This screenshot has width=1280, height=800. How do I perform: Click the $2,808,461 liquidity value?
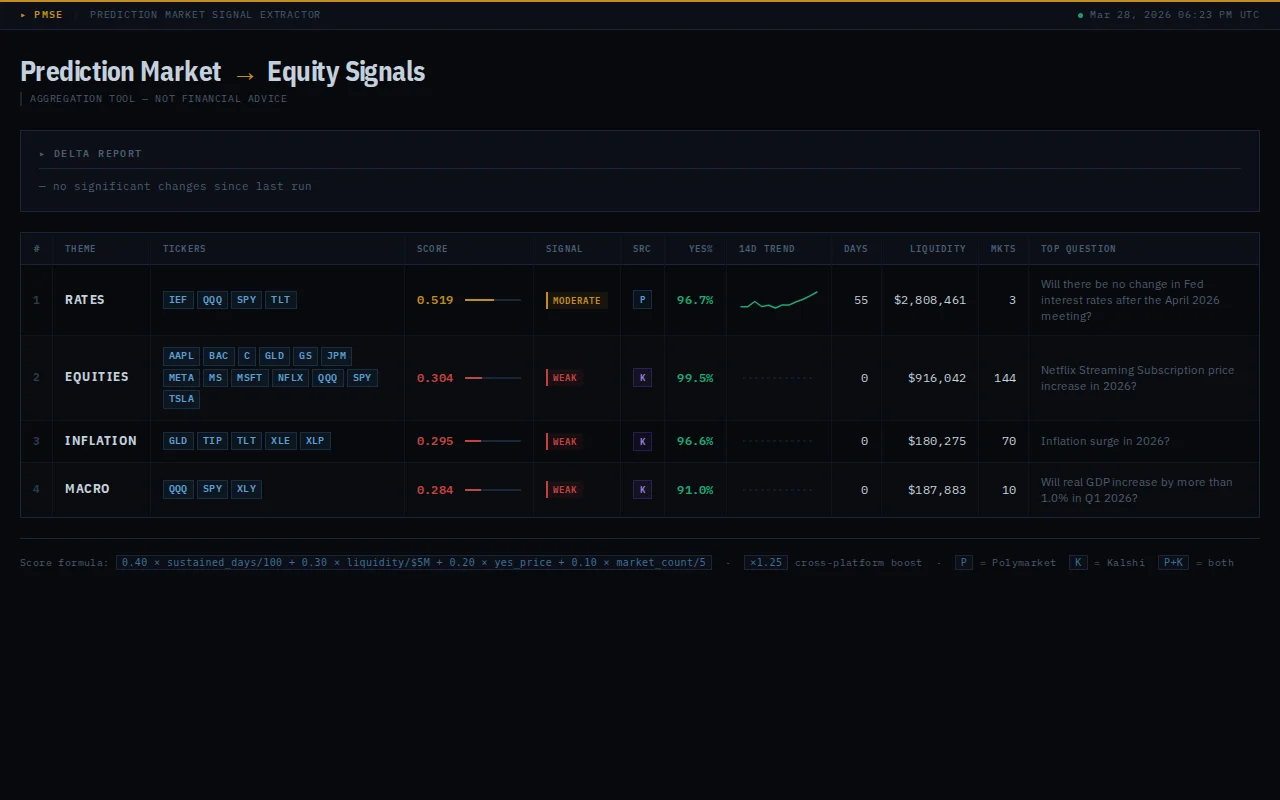(930, 300)
